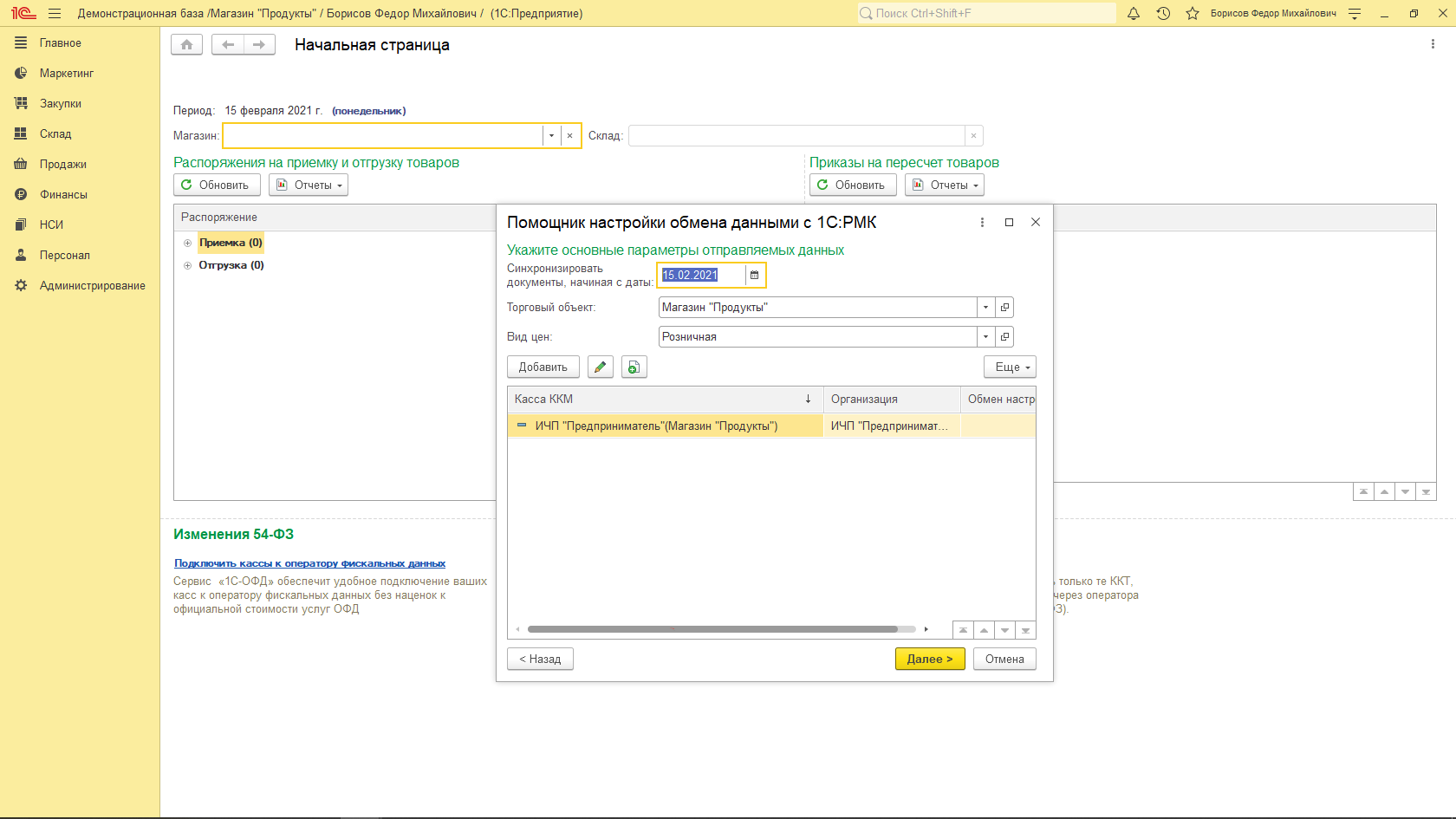Open the Персонал section

pos(64,255)
